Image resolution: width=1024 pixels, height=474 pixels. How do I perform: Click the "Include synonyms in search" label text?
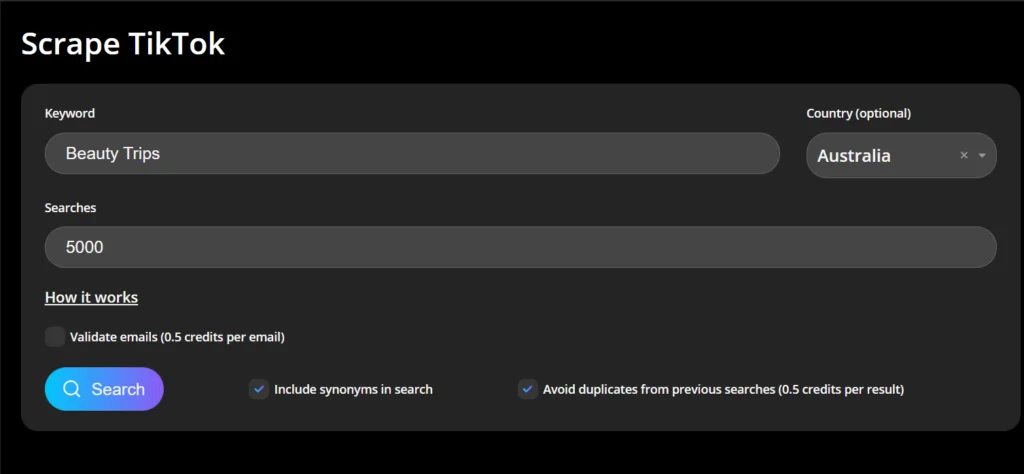(x=353, y=389)
